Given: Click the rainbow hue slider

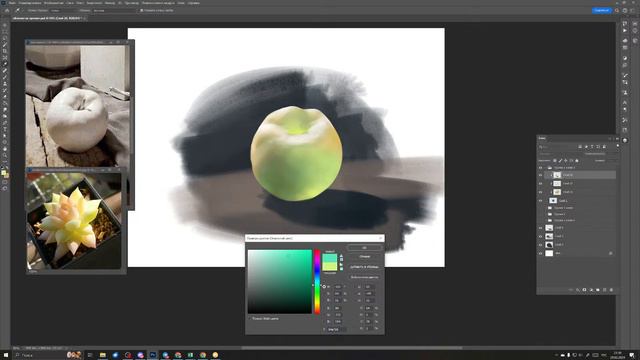Looking at the screenshot, I should (317, 282).
